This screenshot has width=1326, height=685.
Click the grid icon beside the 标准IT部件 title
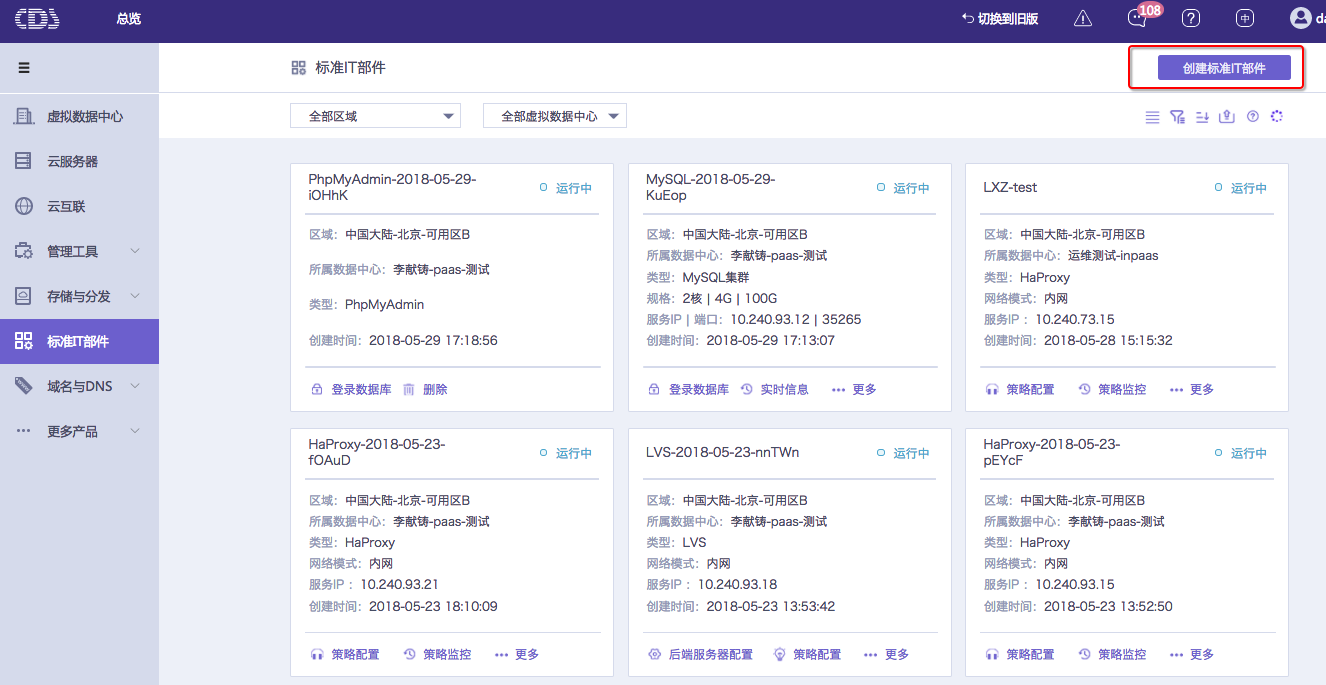298,68
